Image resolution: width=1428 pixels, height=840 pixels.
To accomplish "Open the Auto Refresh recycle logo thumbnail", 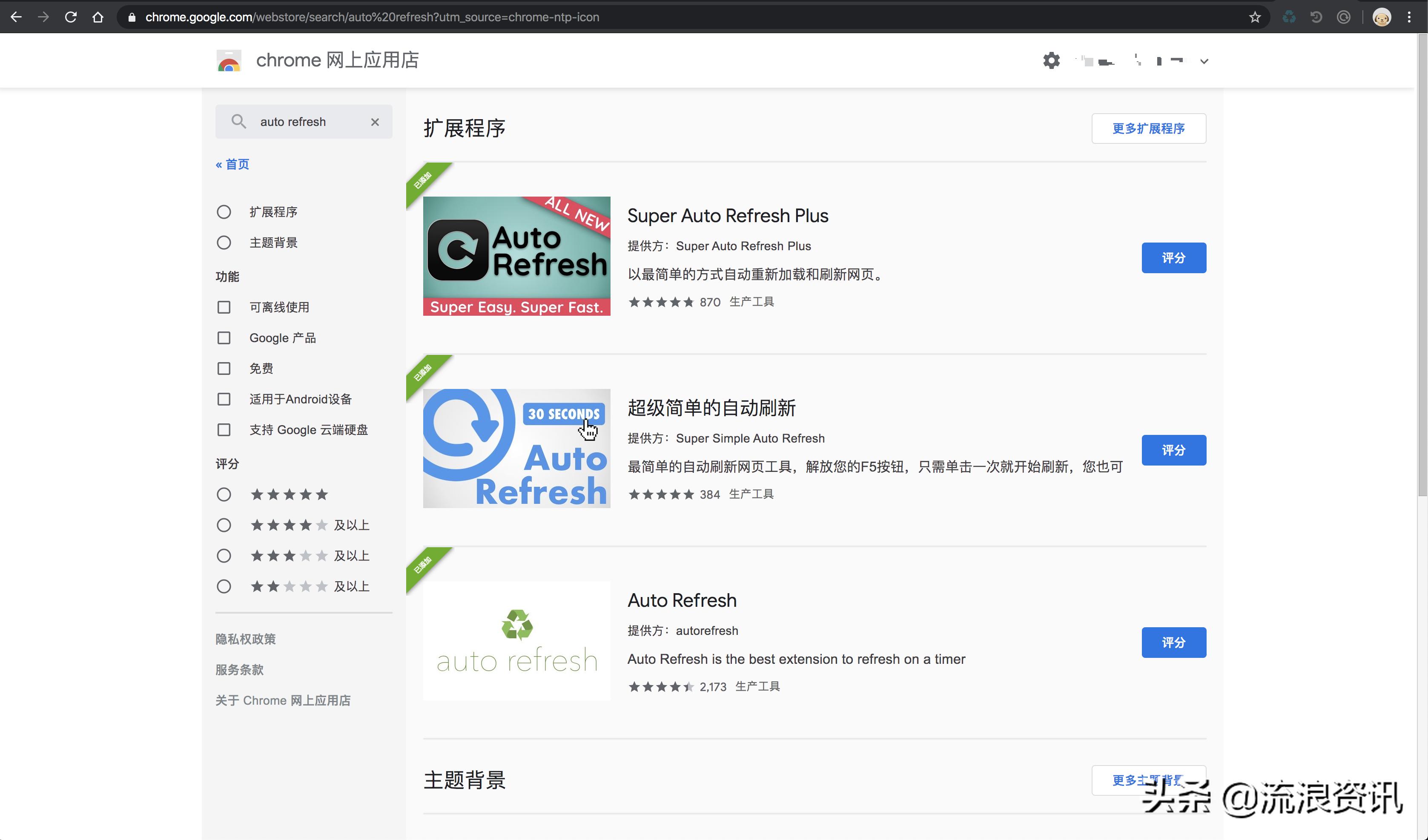I will click(x=516, y=640).
